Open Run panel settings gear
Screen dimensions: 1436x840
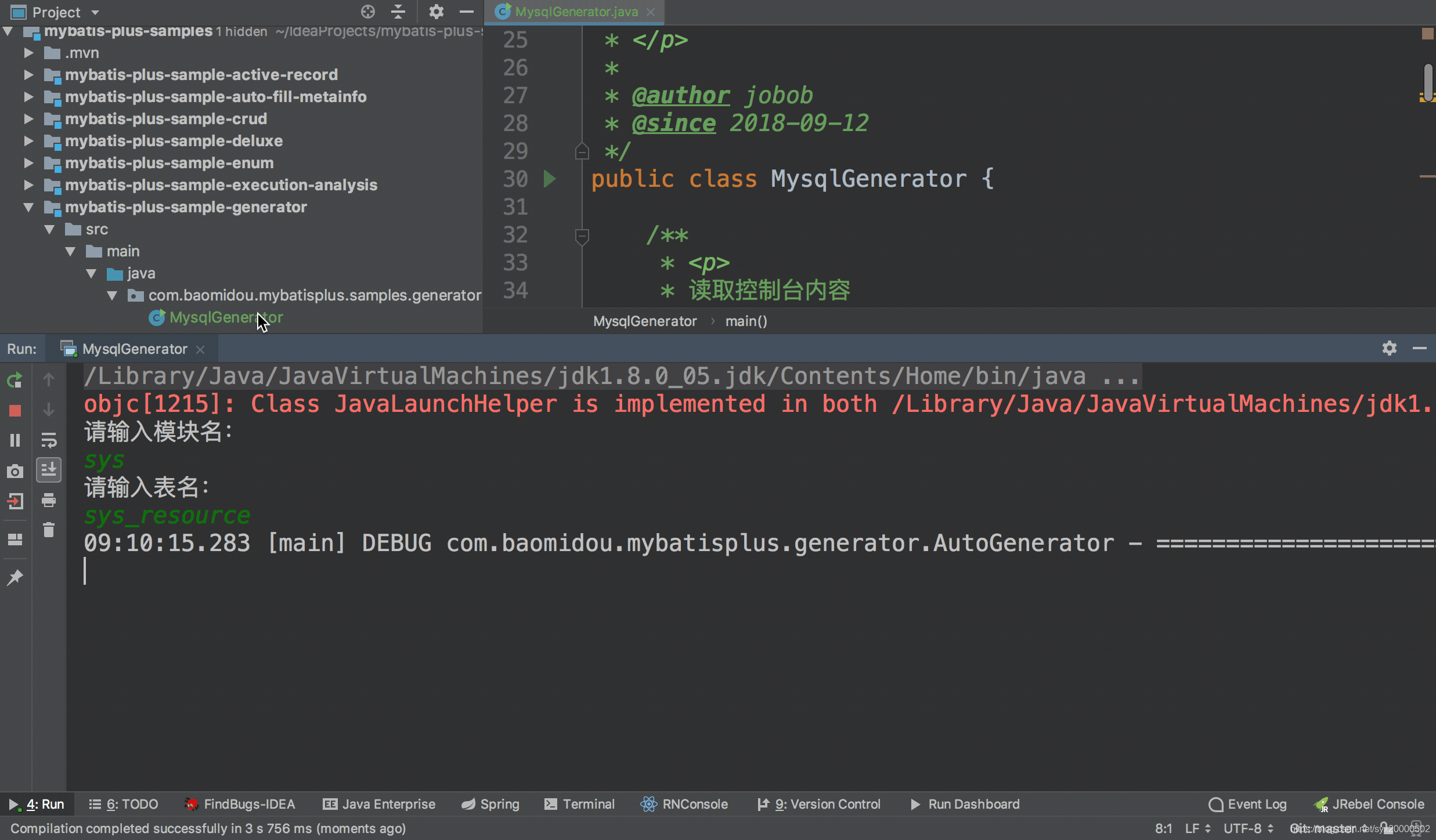[x=1389, y=348]
